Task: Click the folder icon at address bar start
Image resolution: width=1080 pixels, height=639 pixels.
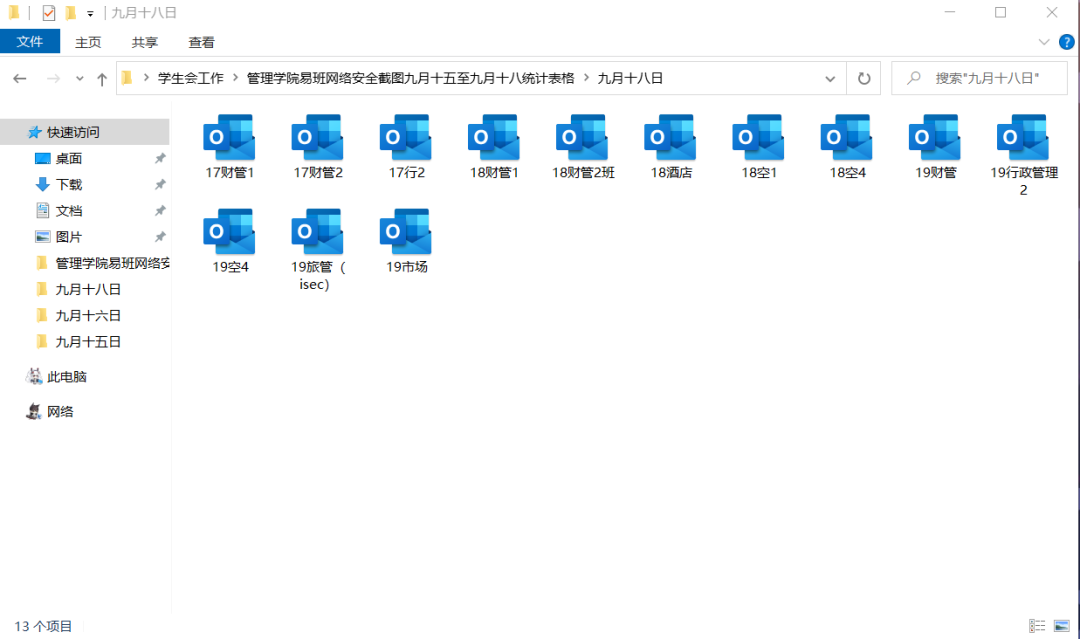Action: [127, 78]
